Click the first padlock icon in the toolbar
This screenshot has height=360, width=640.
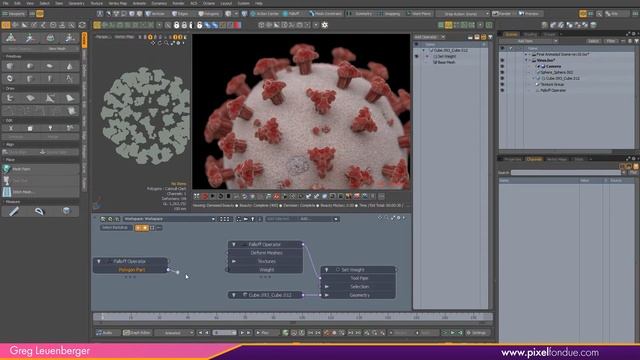point(176,25)
